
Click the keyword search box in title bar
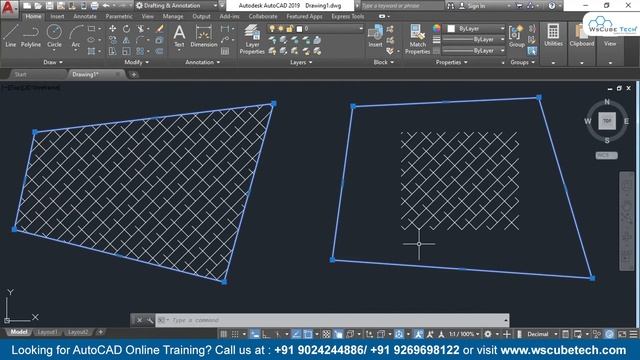(402, 6)
